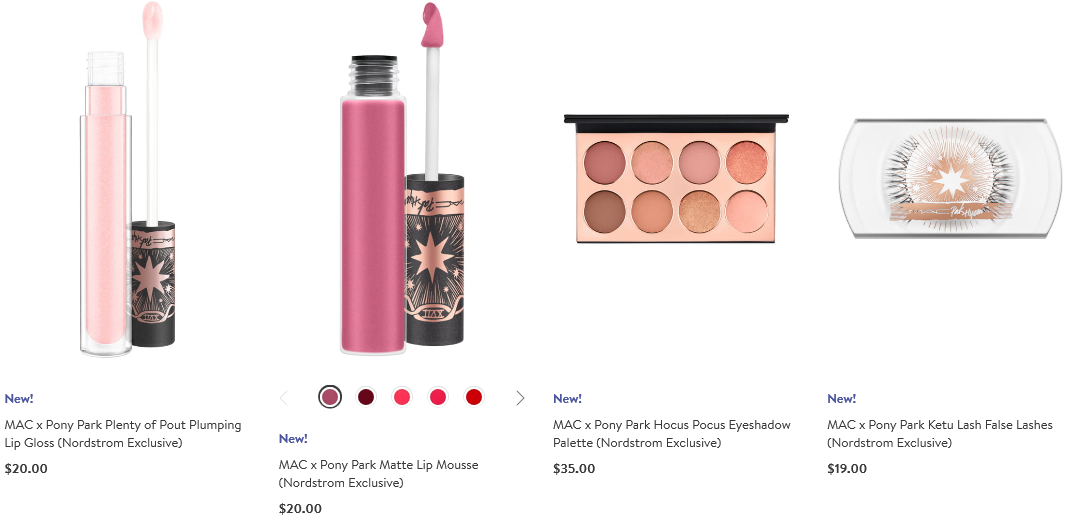The height and width of the screenshot is (522, 1077).
Task: Click the eight-pan eyeshadow palette image
Action: click(x=676, y=179)
